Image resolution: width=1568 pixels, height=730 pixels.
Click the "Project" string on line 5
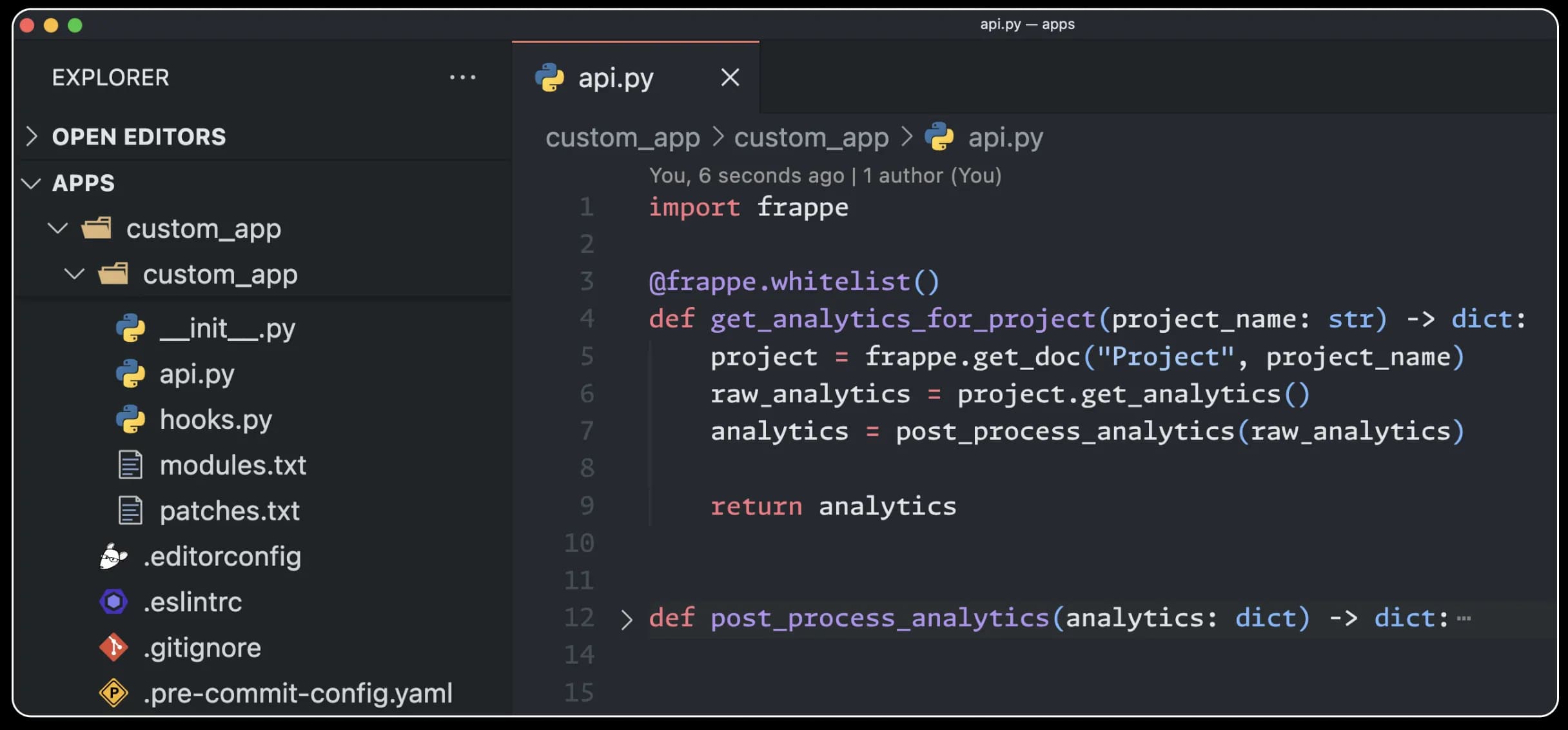[1164, 356]
